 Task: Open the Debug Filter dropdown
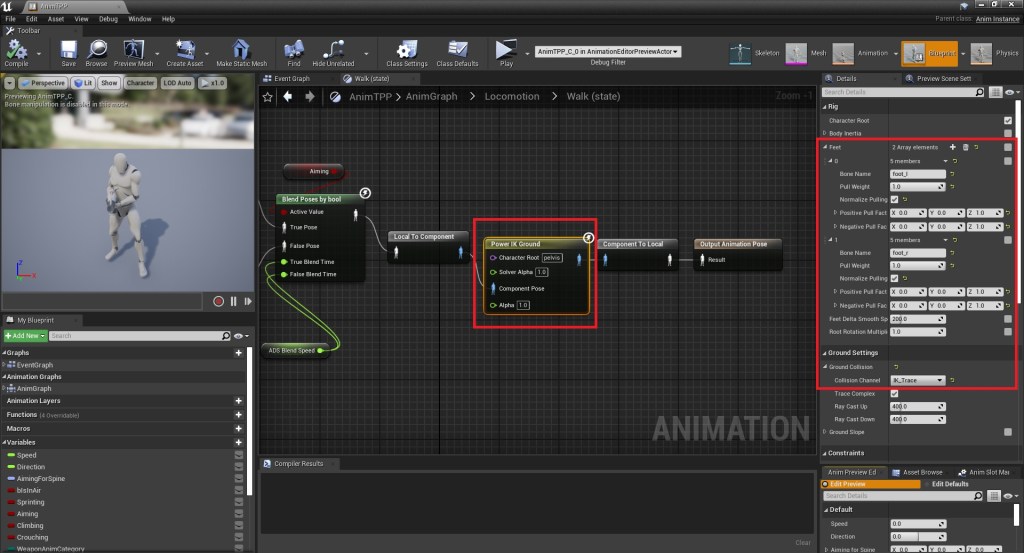[608, 51]
